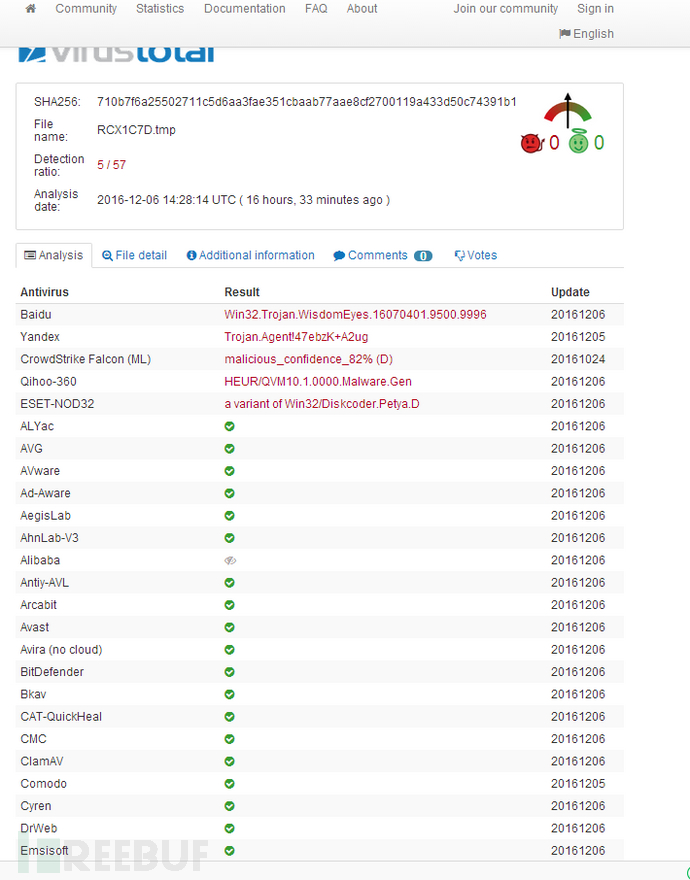Click the Yandex antivirus name
This screenshot has width=690, height=880.
(x=40, y=337)
